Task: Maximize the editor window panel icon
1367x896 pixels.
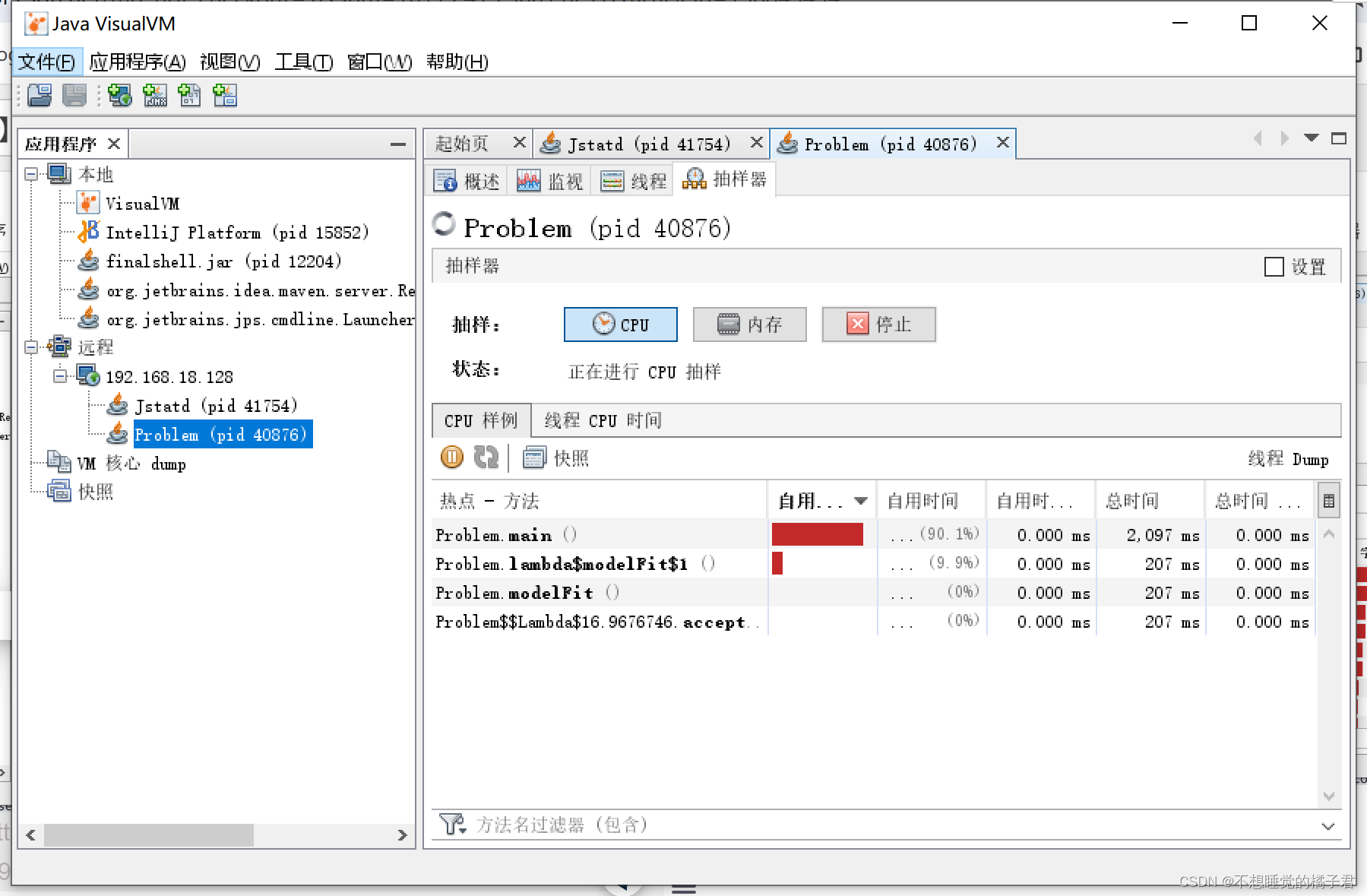Action: [x=1339, y=138]
